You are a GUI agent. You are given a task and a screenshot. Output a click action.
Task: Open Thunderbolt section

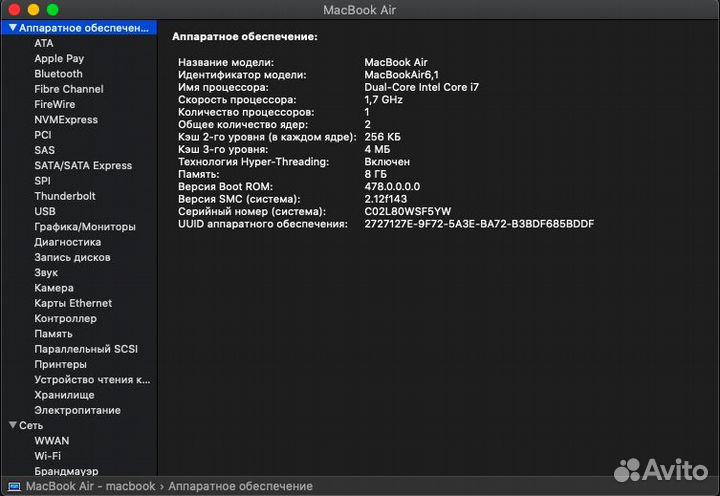click(x=65, y=196)
